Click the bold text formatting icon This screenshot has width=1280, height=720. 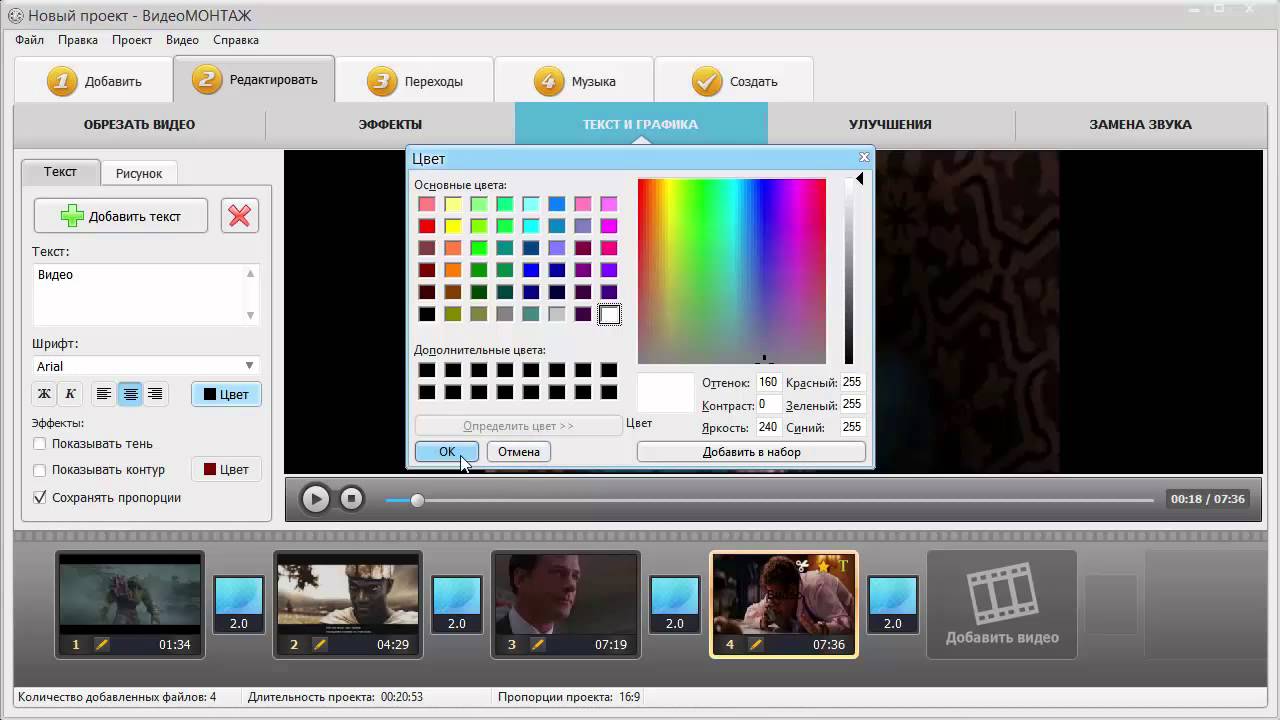(44, 394)
